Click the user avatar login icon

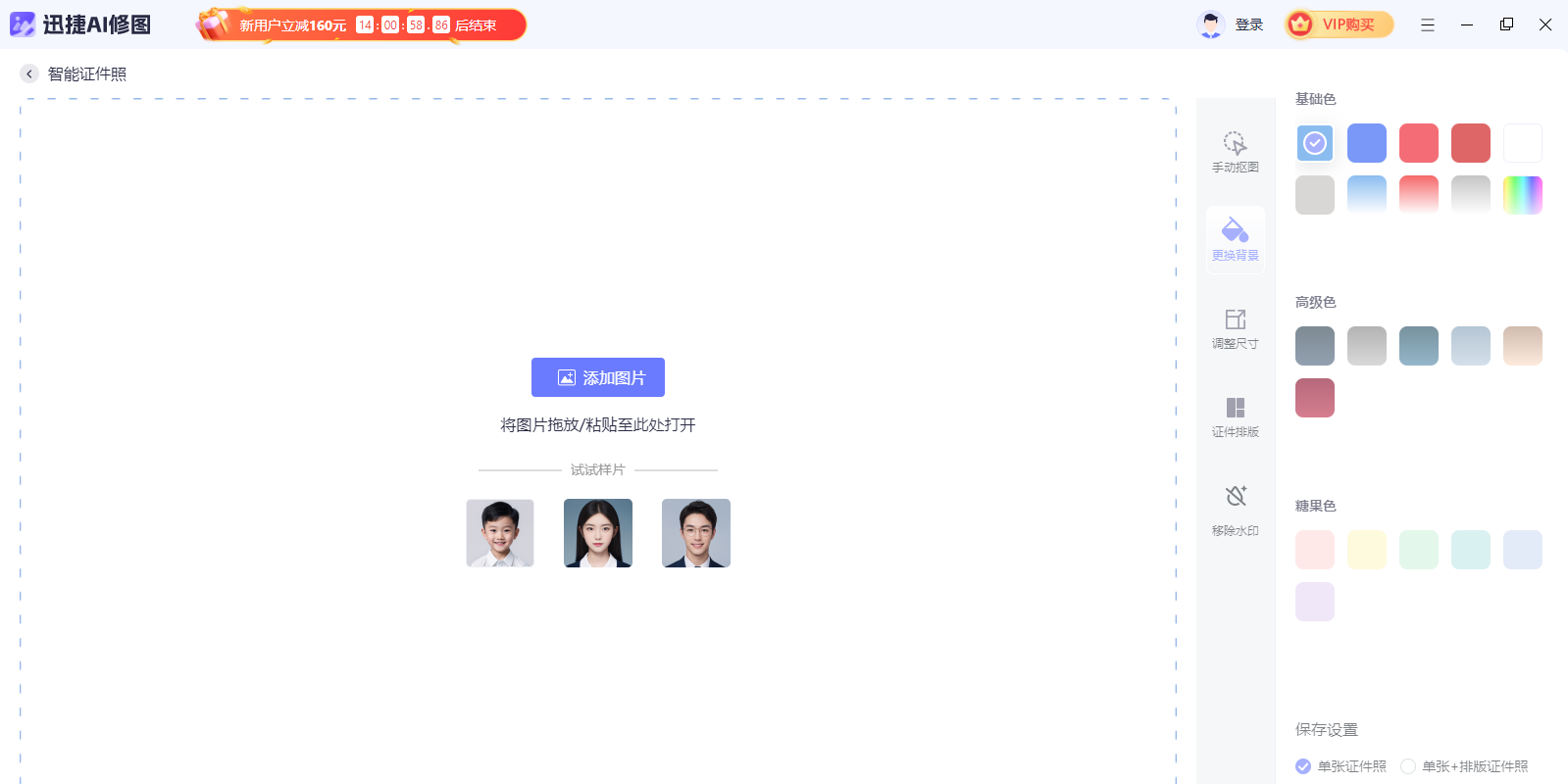click(1211, 24)
